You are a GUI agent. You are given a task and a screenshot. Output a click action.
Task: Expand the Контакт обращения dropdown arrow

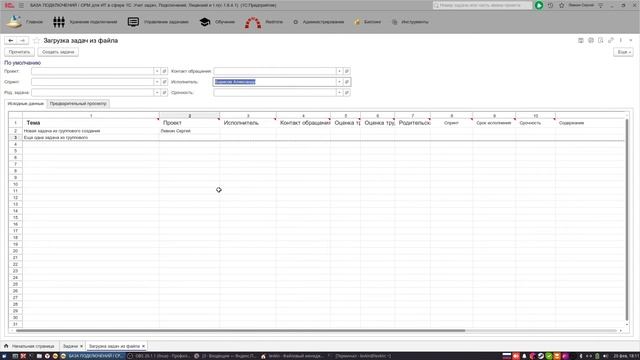click(339, 71)
